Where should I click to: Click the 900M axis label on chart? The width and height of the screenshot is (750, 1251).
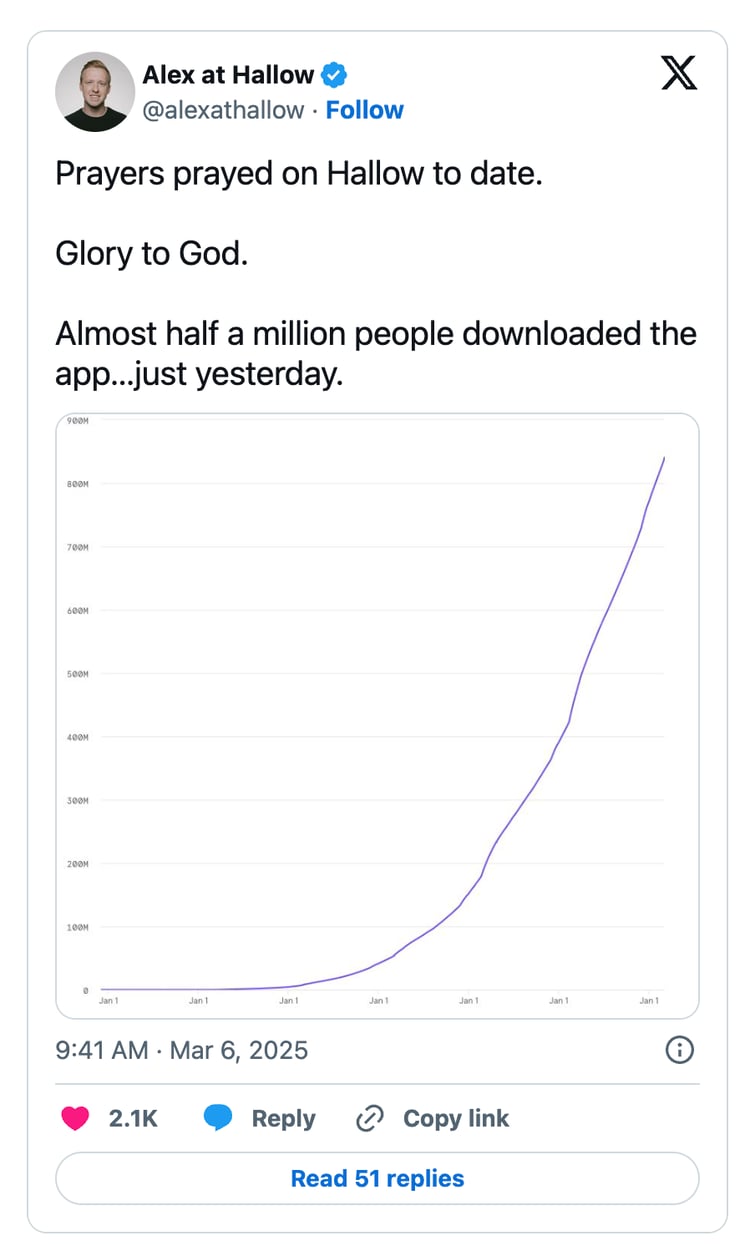point(78,421)
